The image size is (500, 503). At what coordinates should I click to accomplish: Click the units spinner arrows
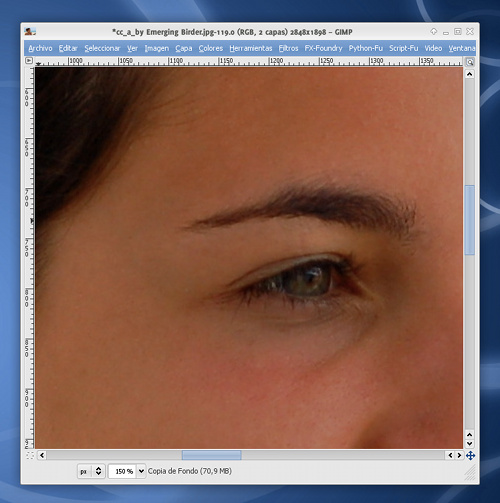coord(98,471)
